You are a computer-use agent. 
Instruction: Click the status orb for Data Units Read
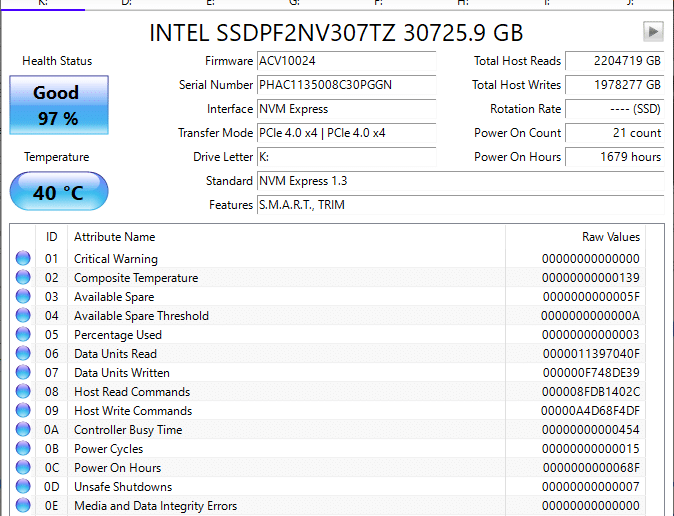23,353
